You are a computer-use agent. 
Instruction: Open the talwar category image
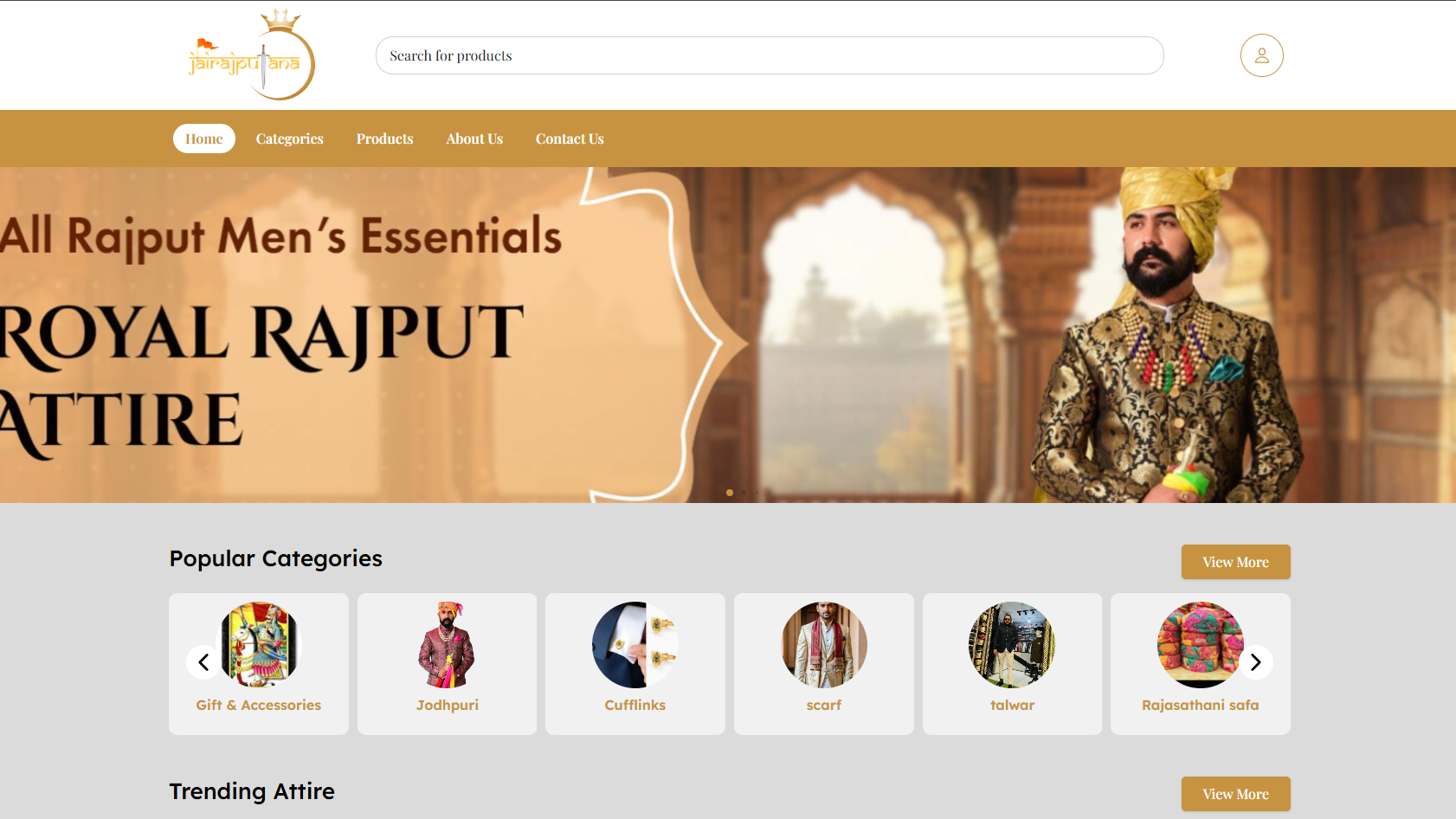click(1012, 645)
